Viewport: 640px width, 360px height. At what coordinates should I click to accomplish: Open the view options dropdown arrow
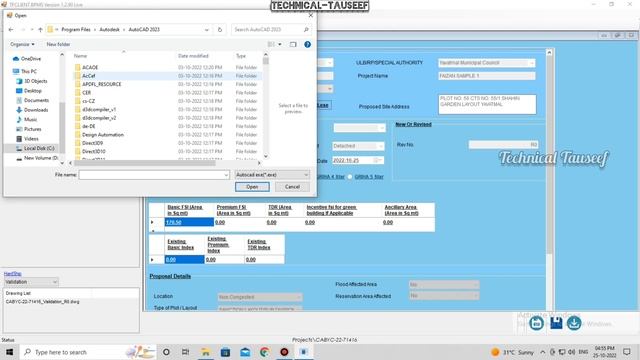pos(280,44)
